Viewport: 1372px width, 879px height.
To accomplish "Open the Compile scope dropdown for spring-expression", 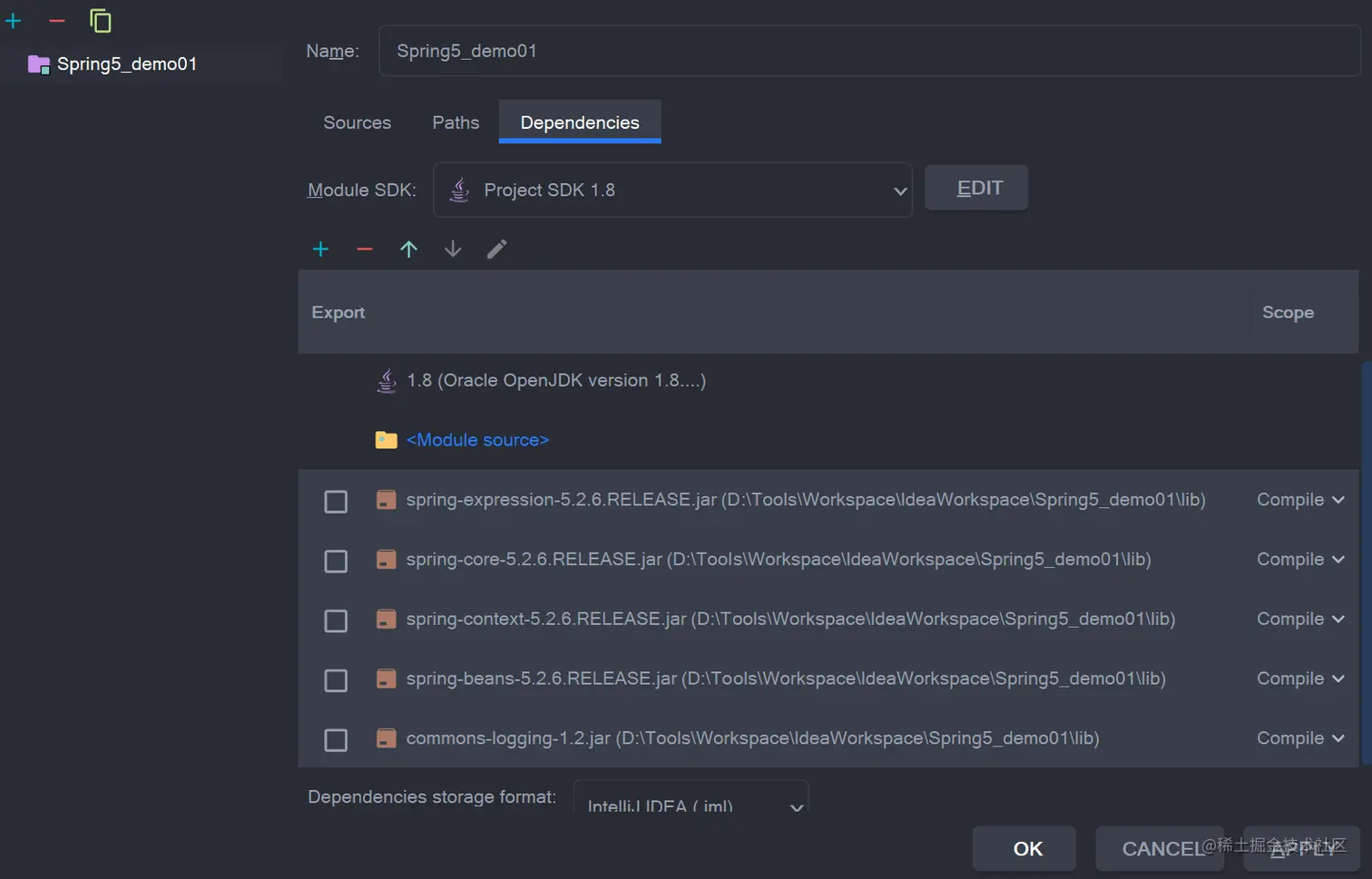I will [1300, 500].
